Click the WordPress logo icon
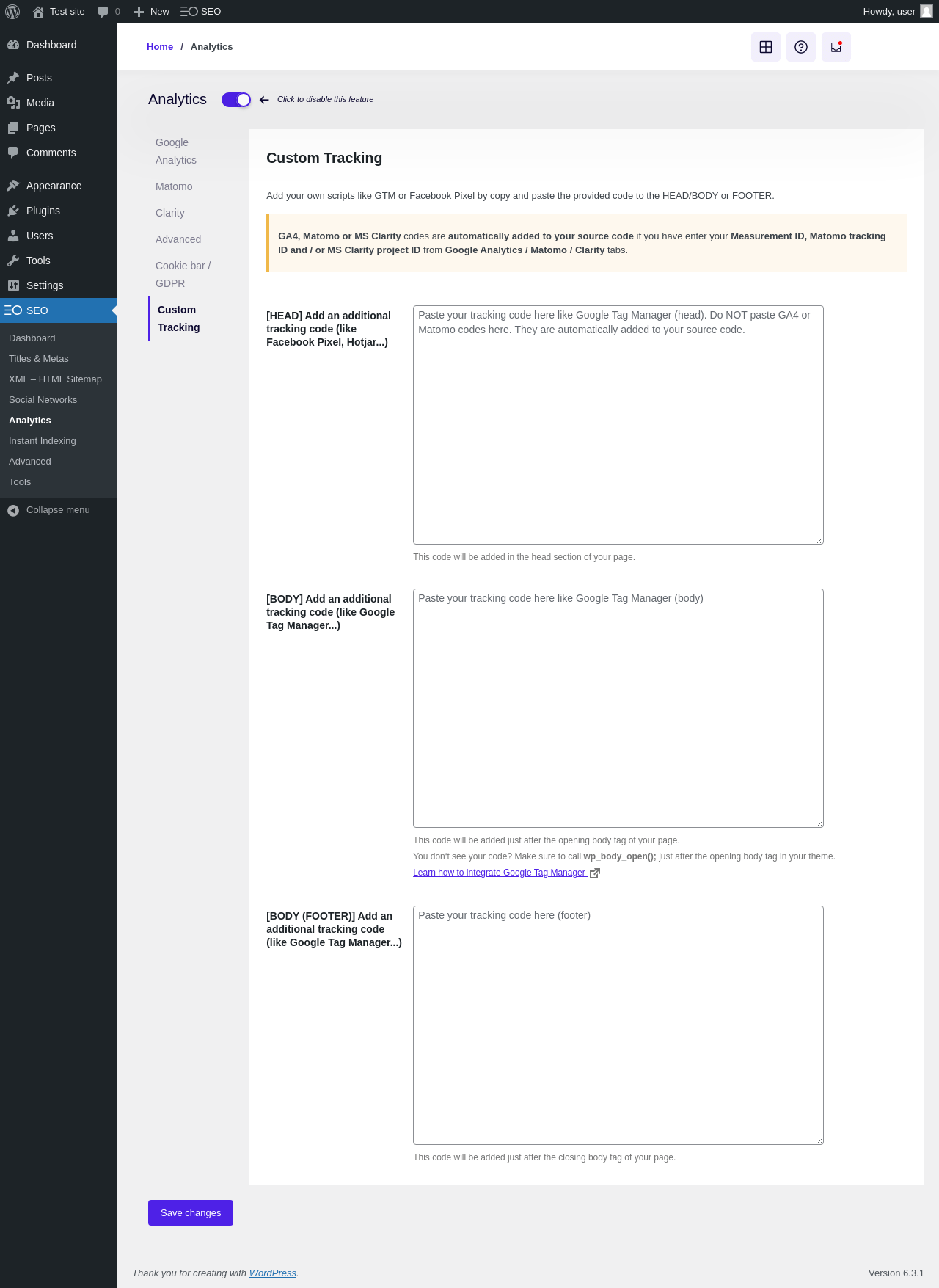Viewport: 939px width, 1288px height. tap(12, 12)
